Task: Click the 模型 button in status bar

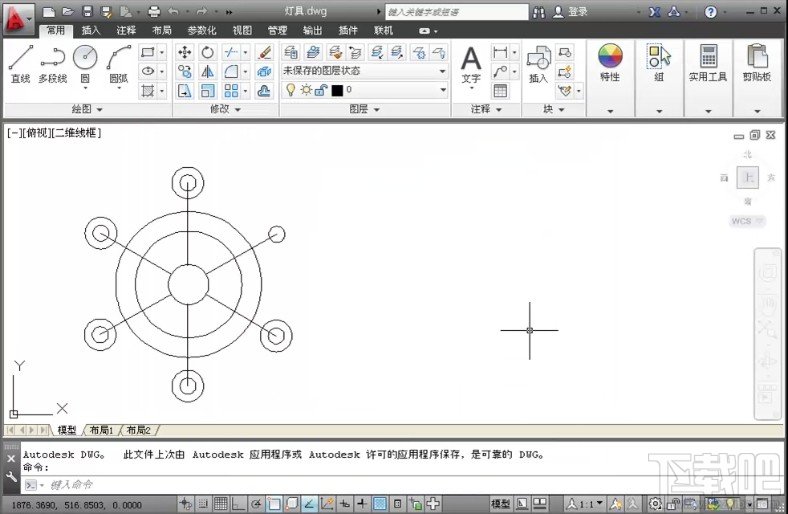Action: (x=500, y=503)
